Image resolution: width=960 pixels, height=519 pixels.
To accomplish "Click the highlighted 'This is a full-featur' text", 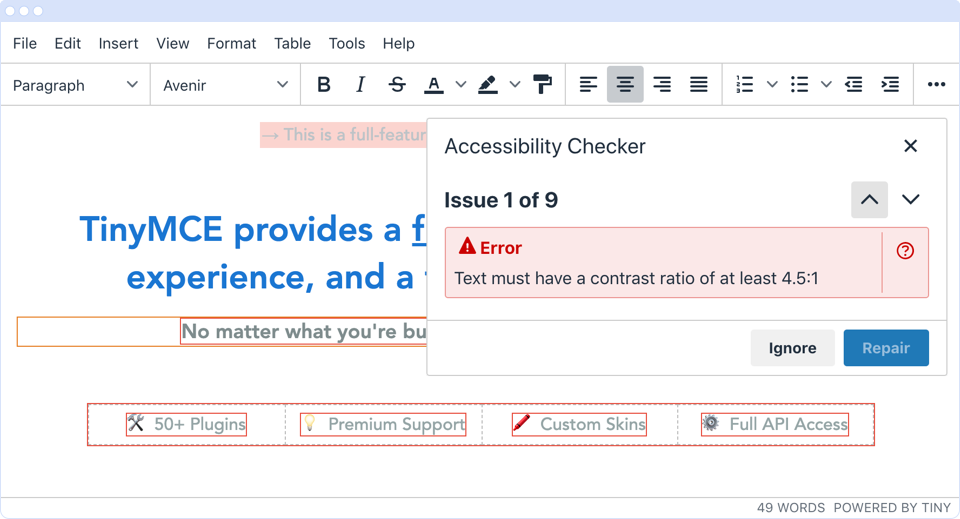I will 343,135.
